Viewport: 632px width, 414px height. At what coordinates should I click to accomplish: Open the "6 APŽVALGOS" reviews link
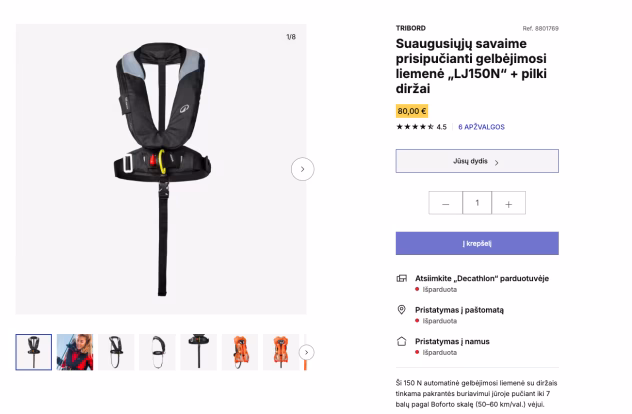481,127
